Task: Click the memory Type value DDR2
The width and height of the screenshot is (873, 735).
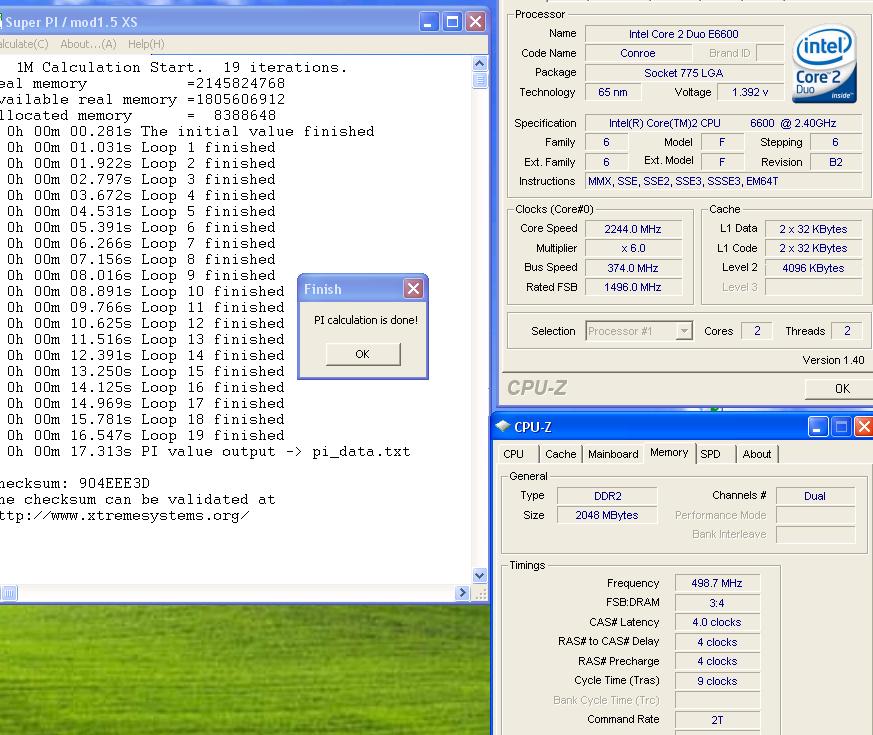Action: pos(607,496)
